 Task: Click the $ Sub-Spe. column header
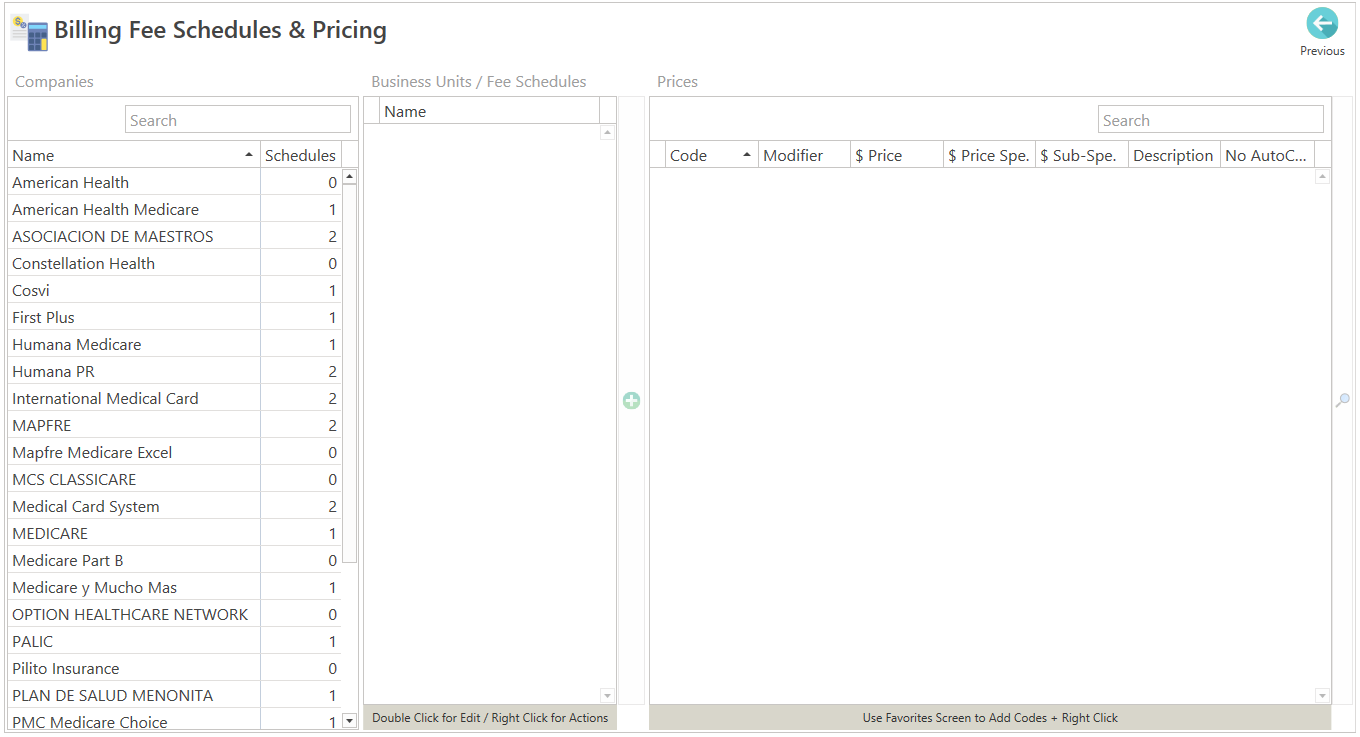[1082, 155]
